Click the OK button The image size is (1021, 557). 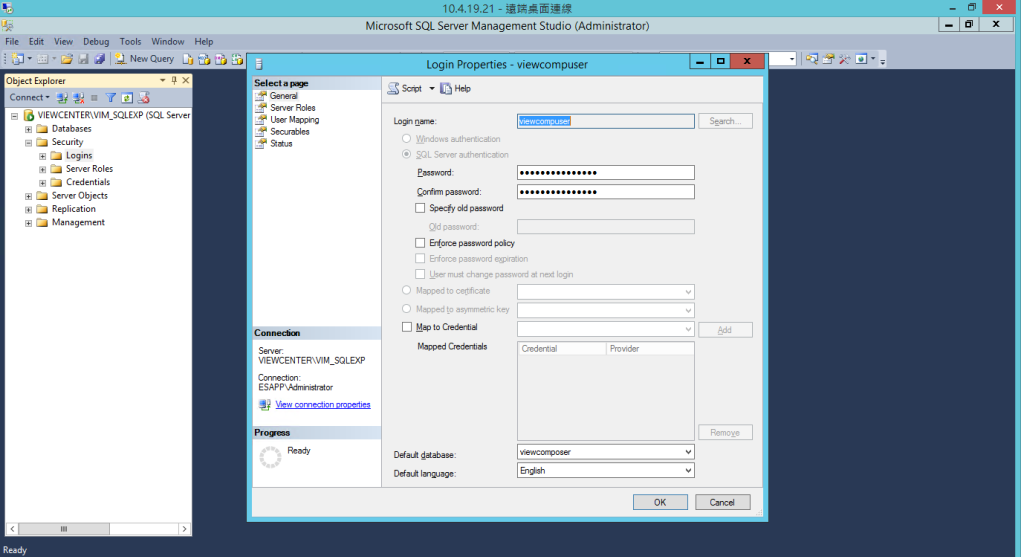tap(660, 502)
